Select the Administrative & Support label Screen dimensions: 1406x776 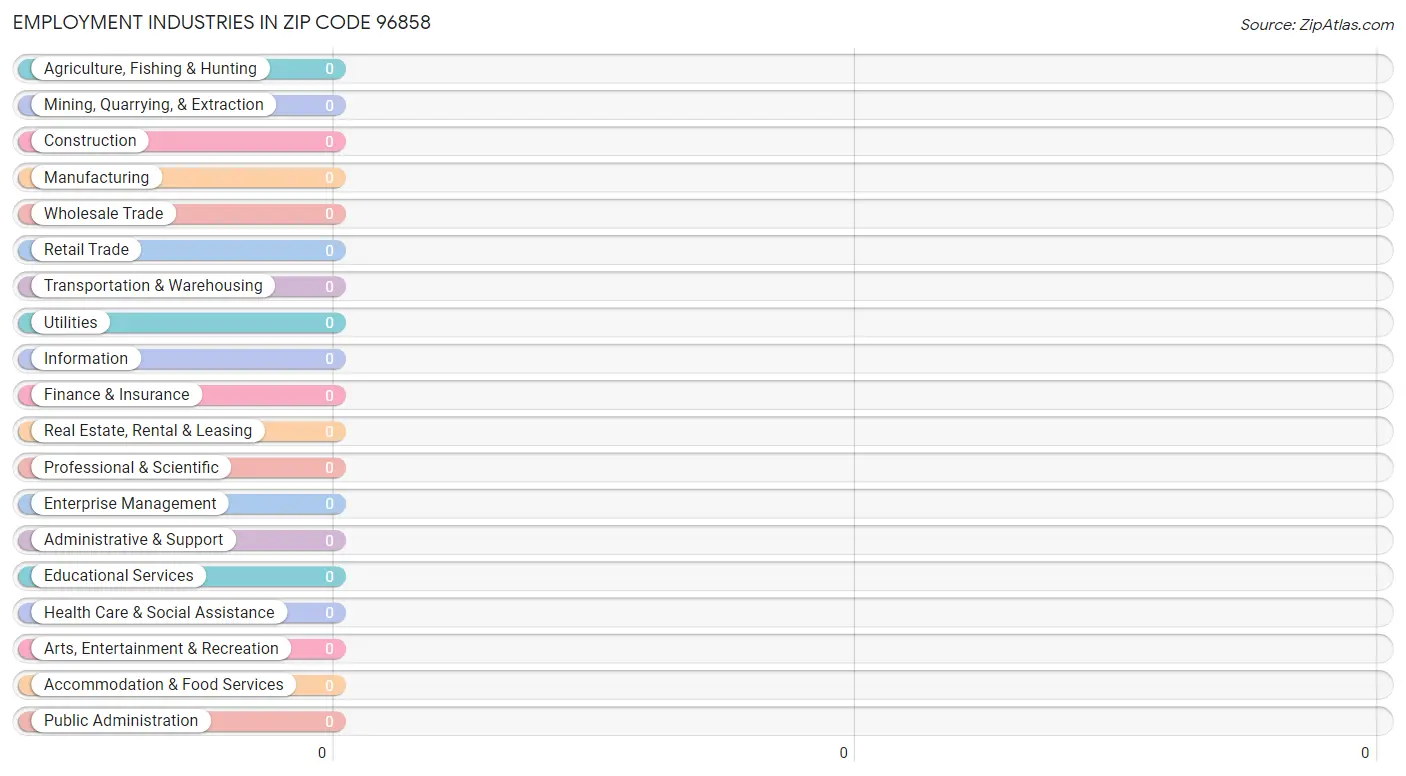[133, 540]
